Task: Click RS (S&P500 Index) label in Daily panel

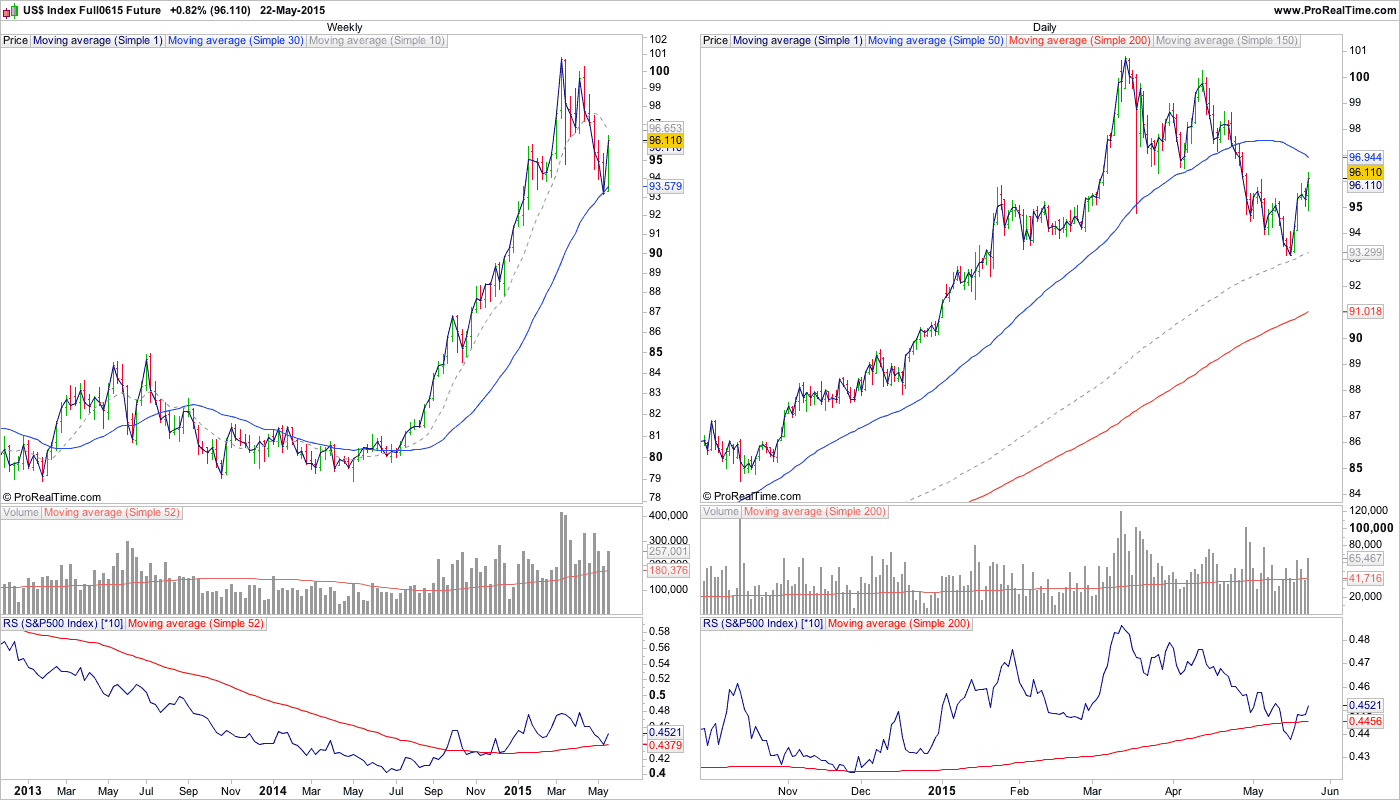Action: point(763,623)
